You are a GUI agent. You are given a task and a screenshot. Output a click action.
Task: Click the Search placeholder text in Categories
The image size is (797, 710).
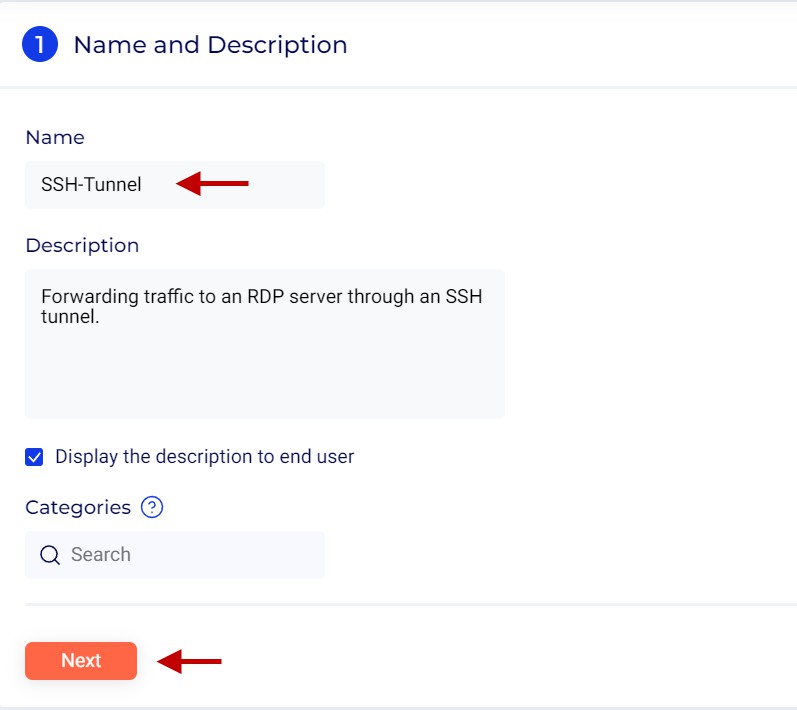point(101,555)
